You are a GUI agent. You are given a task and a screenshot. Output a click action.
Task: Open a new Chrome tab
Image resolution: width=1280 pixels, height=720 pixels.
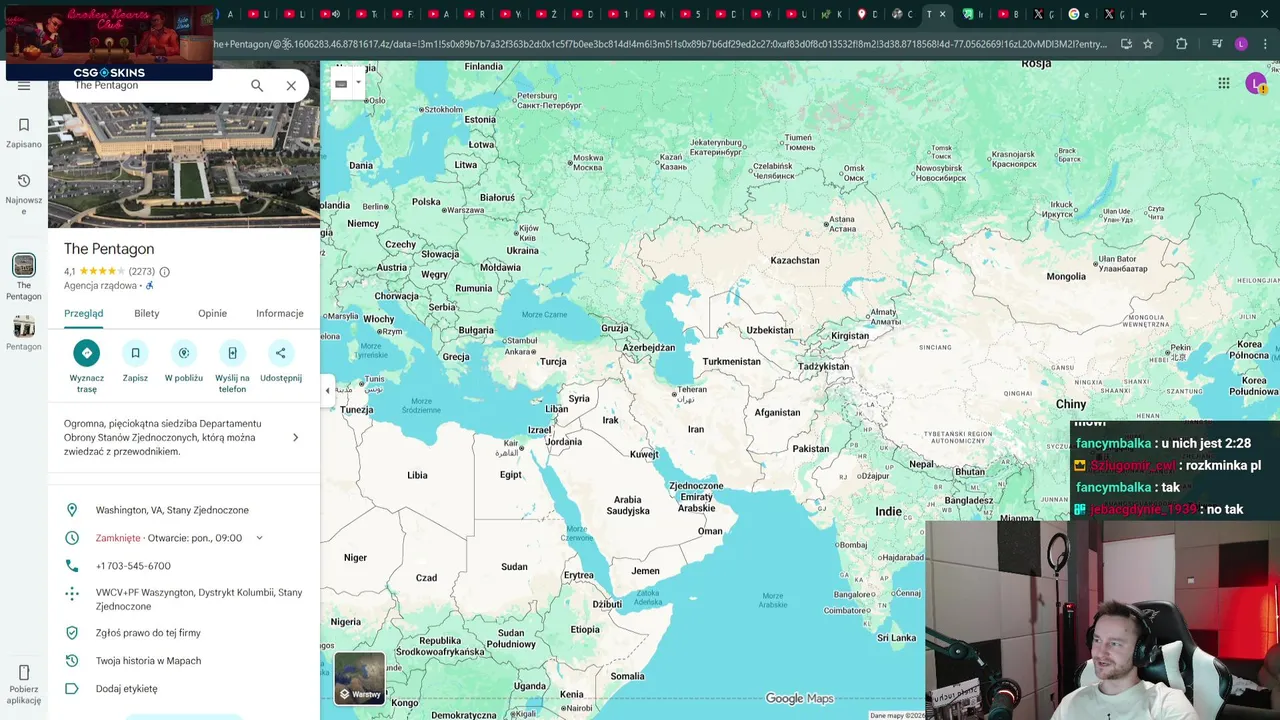1143,14
